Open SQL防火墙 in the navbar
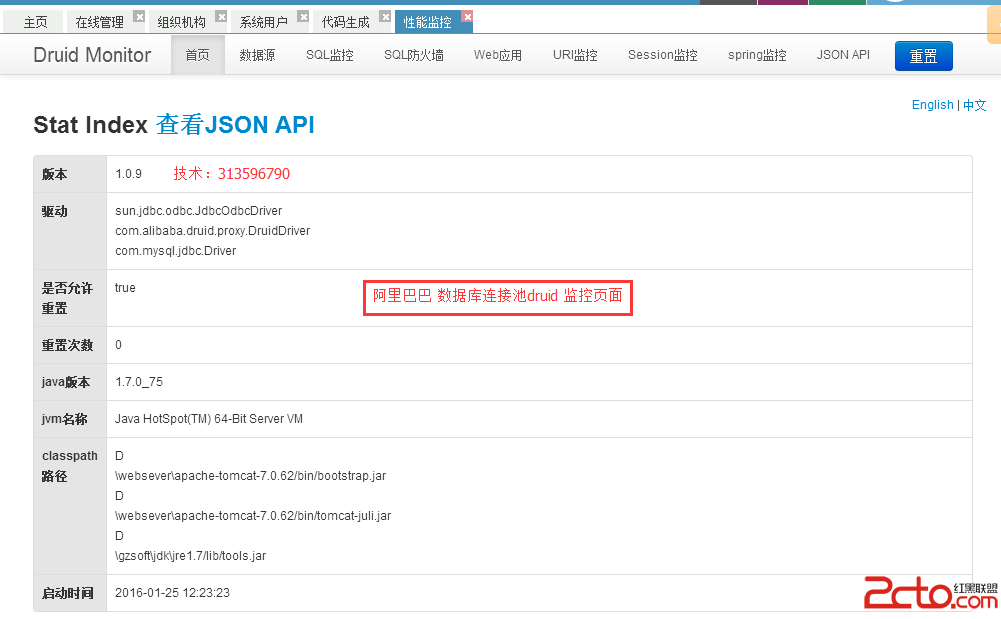 point(414,55)
